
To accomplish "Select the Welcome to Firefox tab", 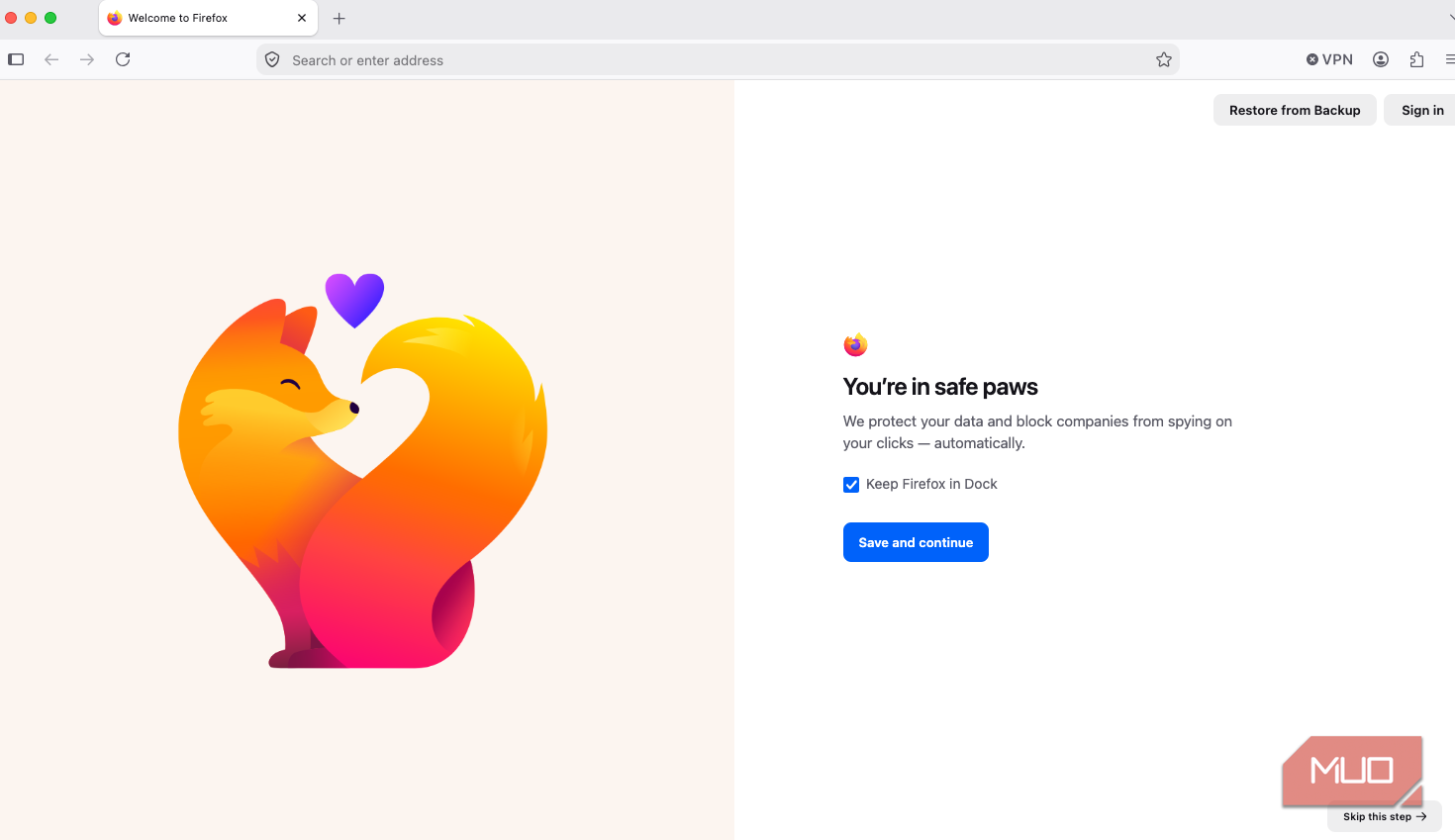I will tap(208, 18).
